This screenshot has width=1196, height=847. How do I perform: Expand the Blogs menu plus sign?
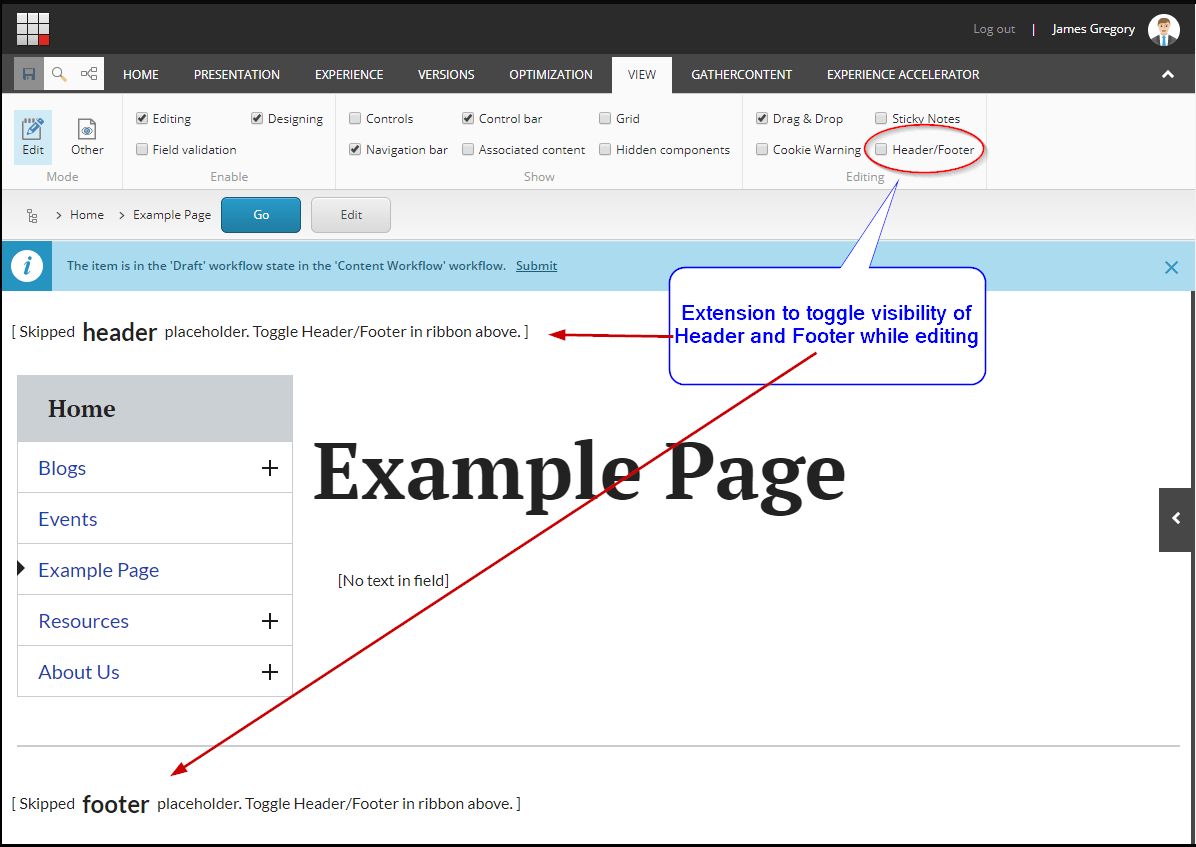pyautogui.click(x=269, y=468)
